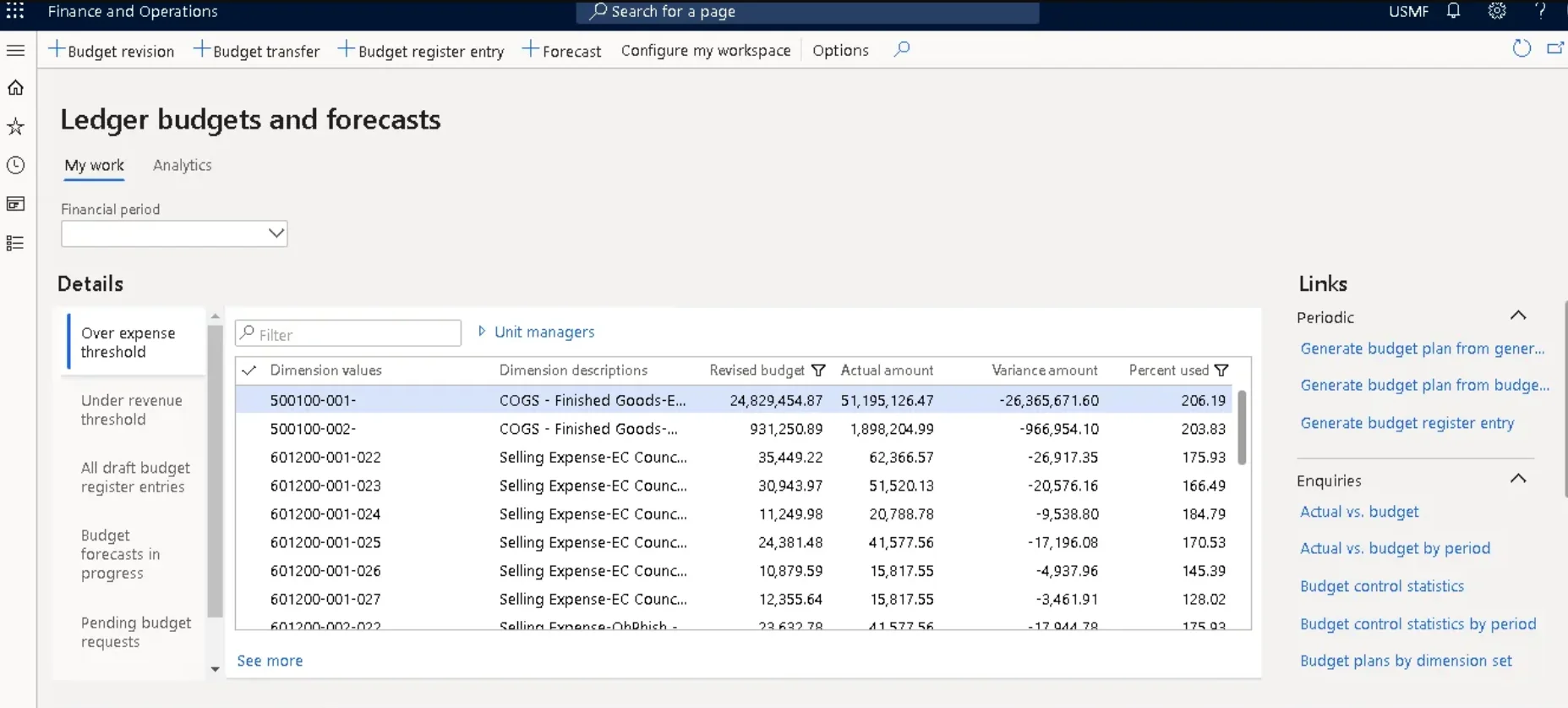Screen dimensions: 1568x708
Task: Click the Search for a page box
Action: (807, 12)
